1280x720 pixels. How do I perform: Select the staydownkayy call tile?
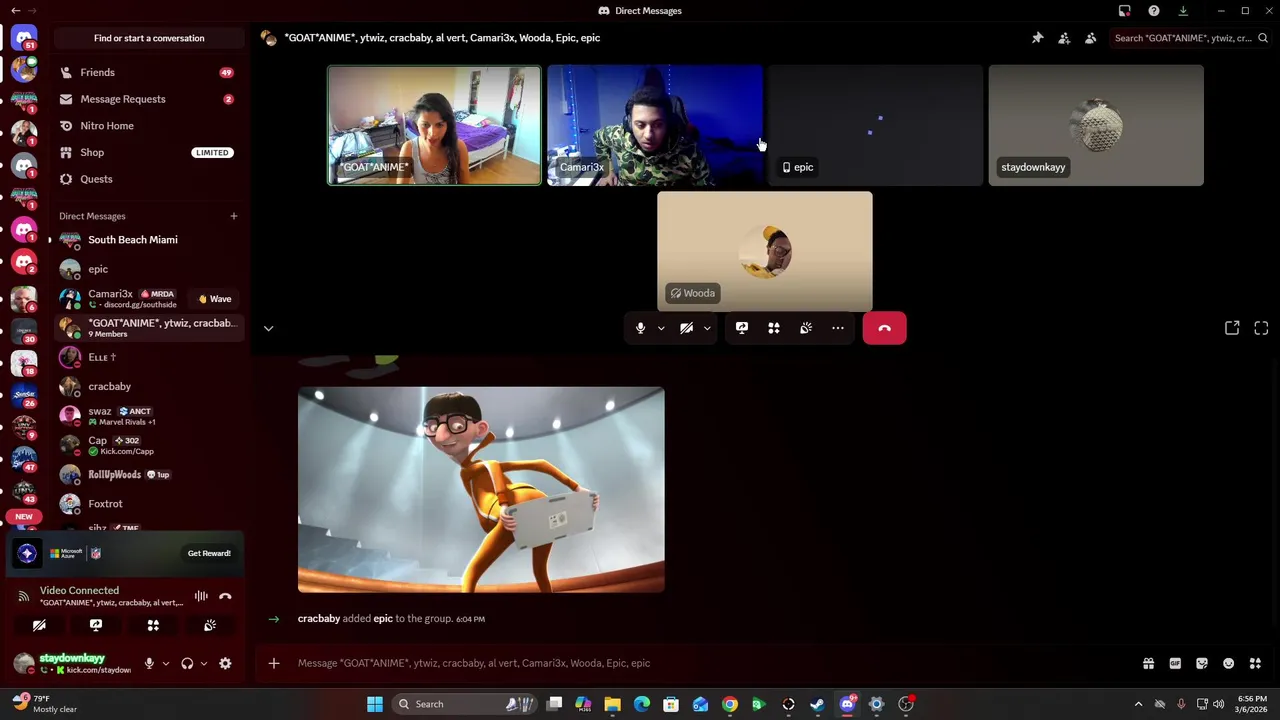click(1096, 125)
